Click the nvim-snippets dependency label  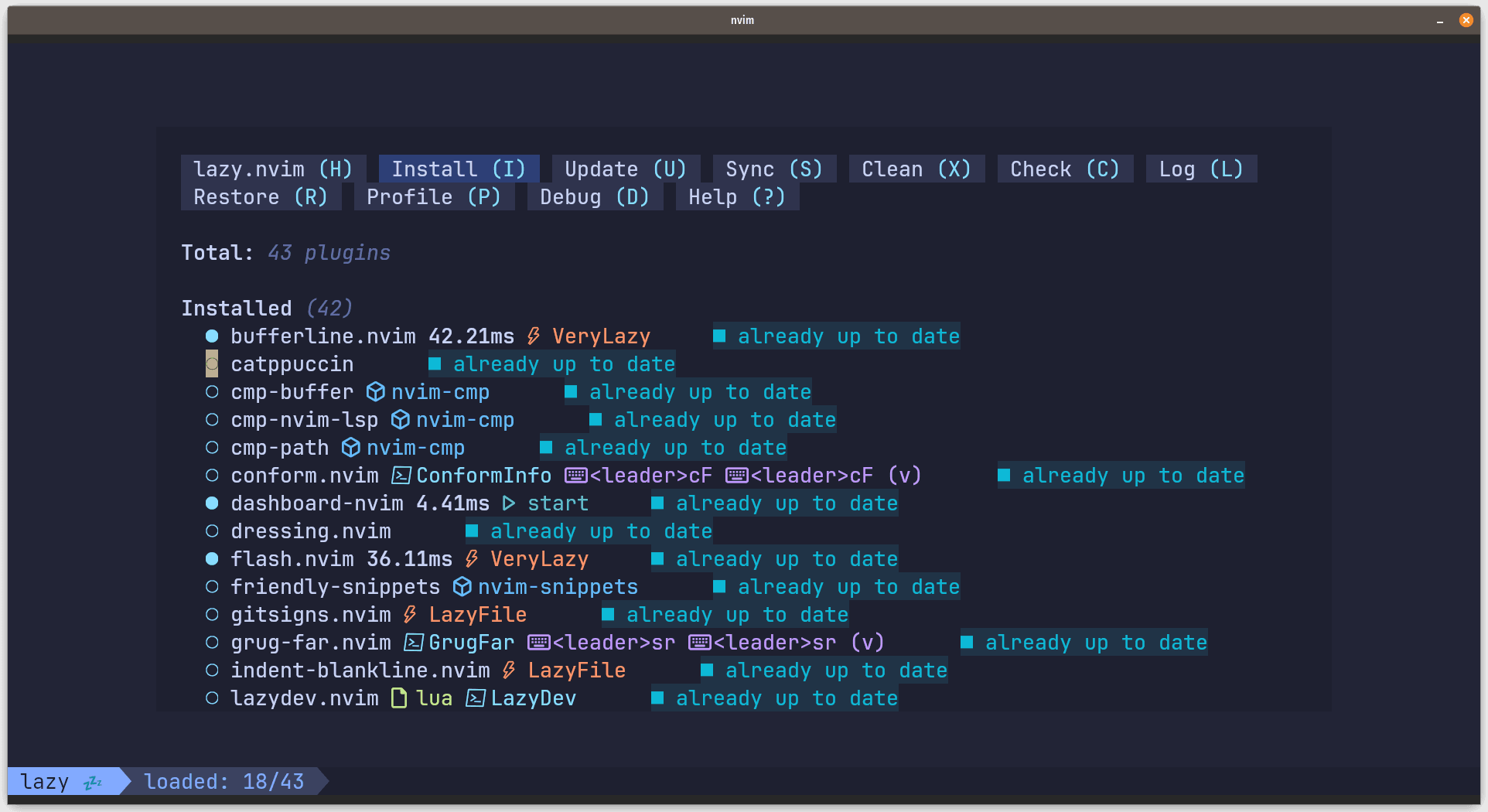pos(558,586)
